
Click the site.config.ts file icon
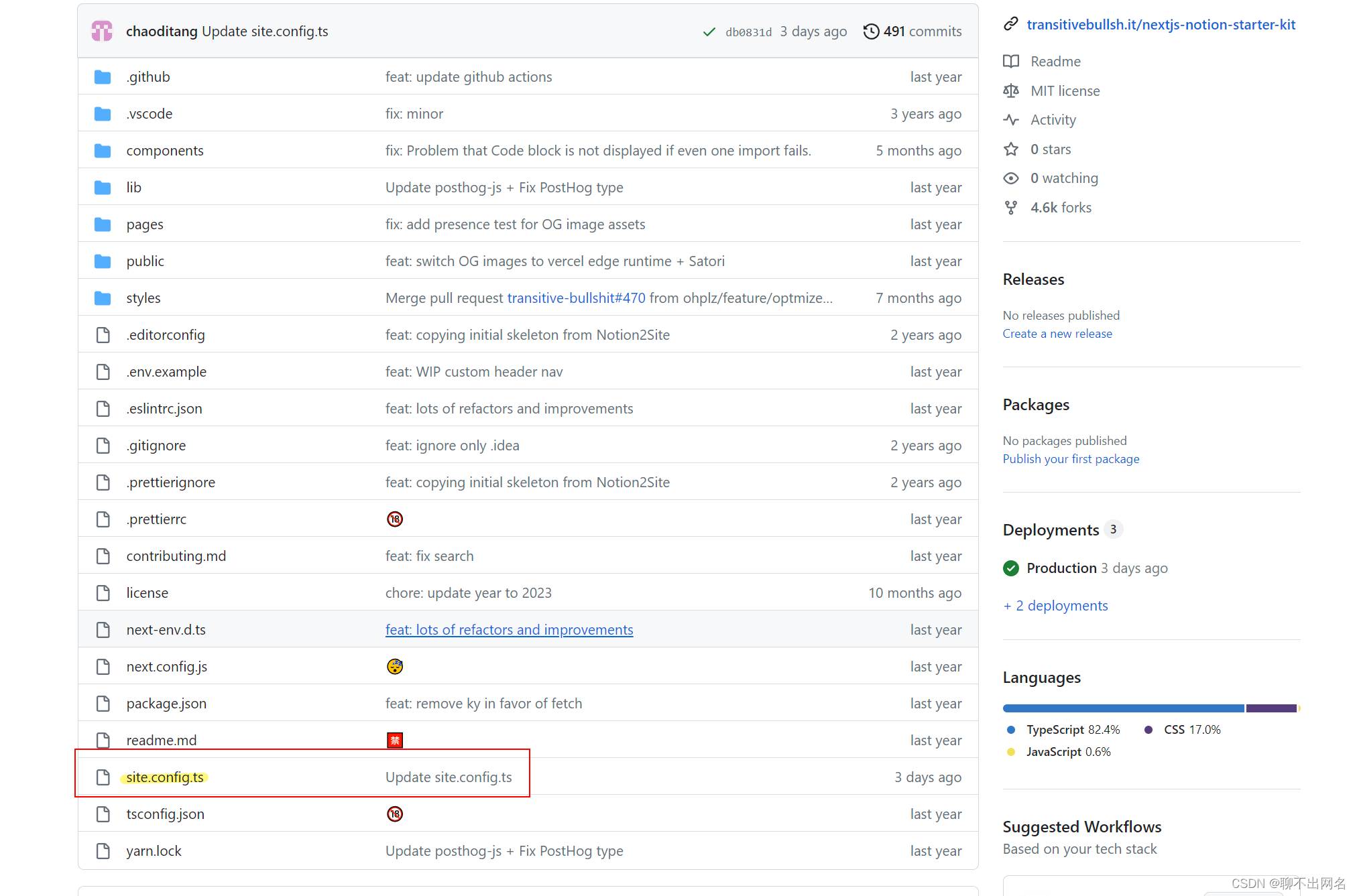click(103, 777)
